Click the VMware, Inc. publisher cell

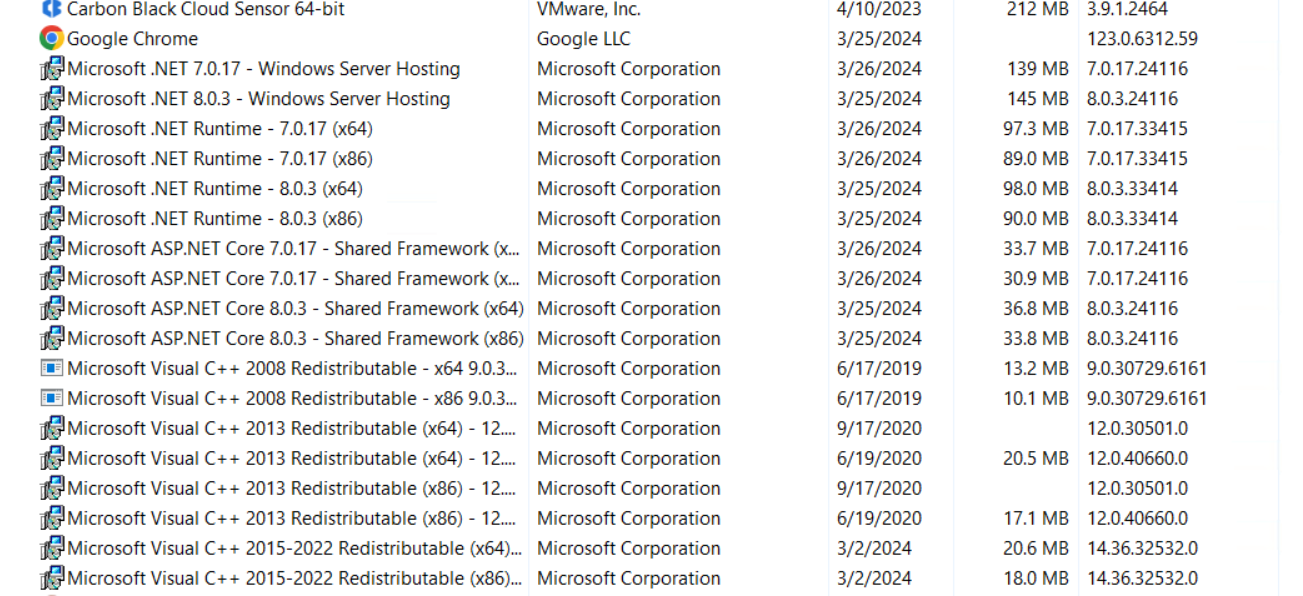[x=589, y=9]
